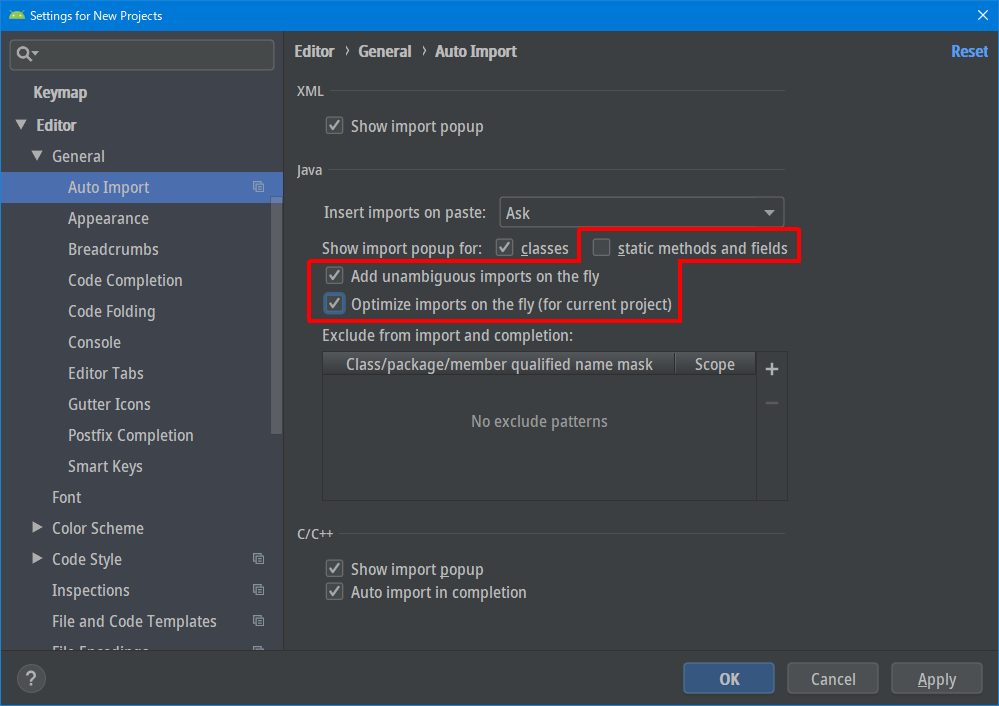Open Code Completion settings page
999x706 pixels.
click(x=126, y=280)
